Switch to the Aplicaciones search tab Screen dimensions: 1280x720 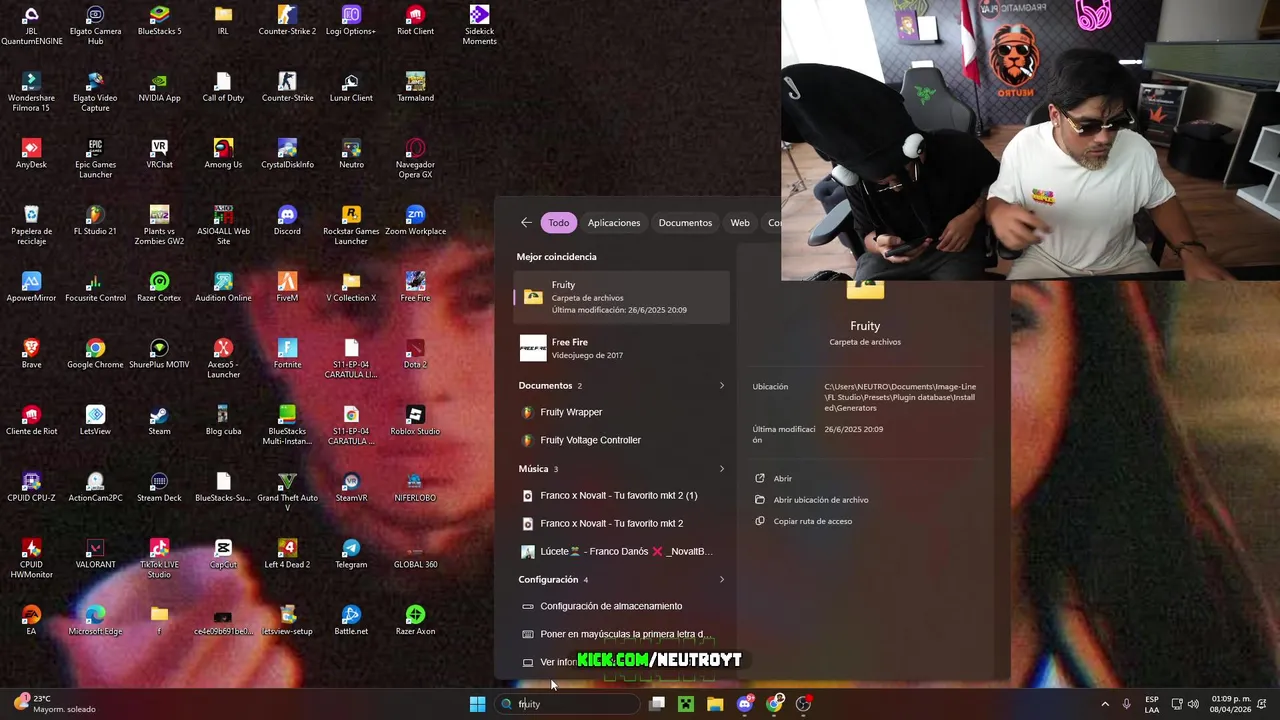click(614, 222)
